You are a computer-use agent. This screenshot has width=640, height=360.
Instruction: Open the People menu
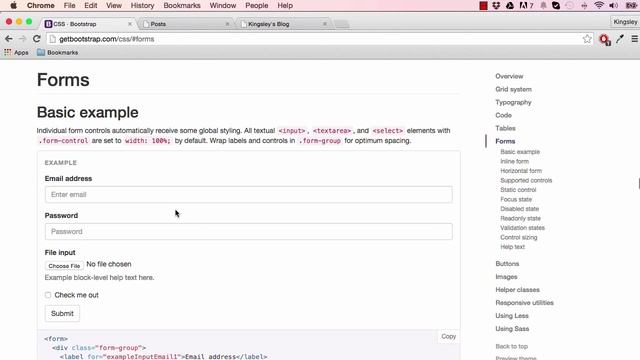click(x=256, y=6)
